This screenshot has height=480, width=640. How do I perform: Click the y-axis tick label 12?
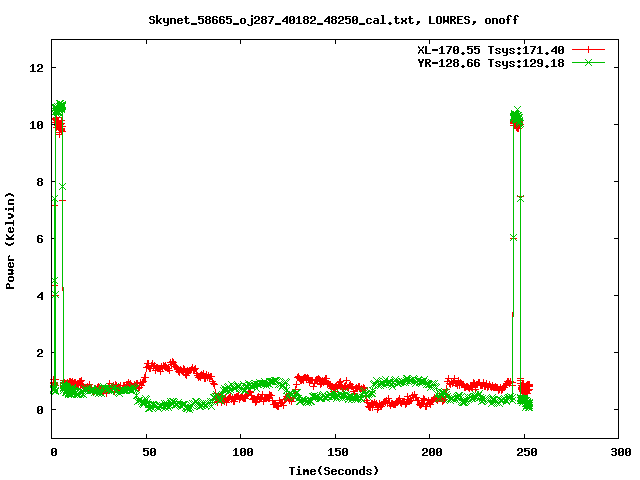click(x=36, y=68)
